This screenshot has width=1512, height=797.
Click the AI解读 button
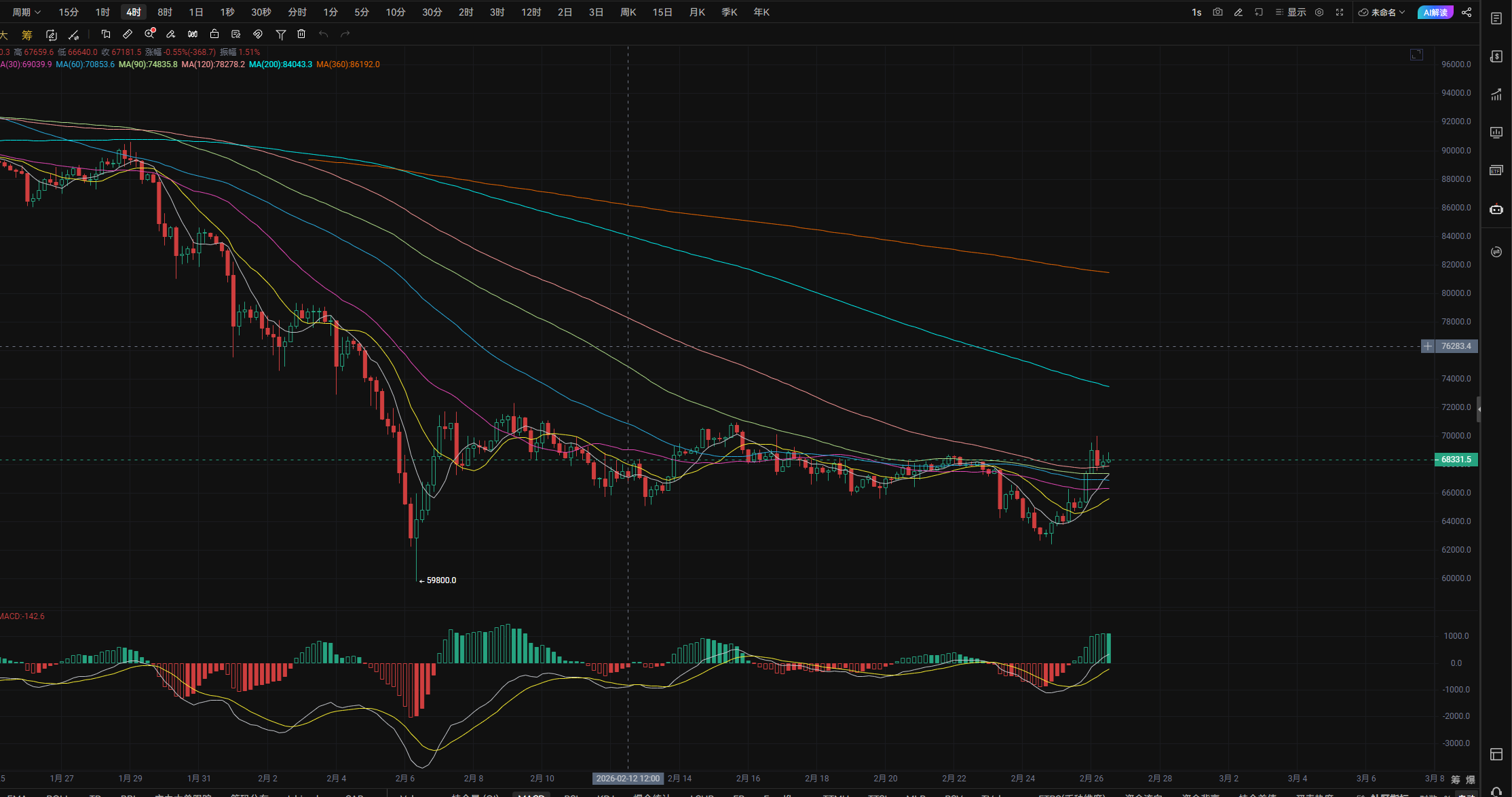coord(1435,12)
